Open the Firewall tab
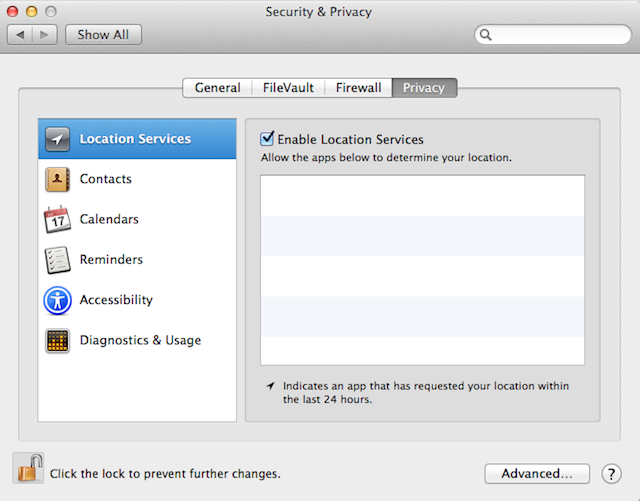This screenshot has height=501, width=640. tap(358, 88)
